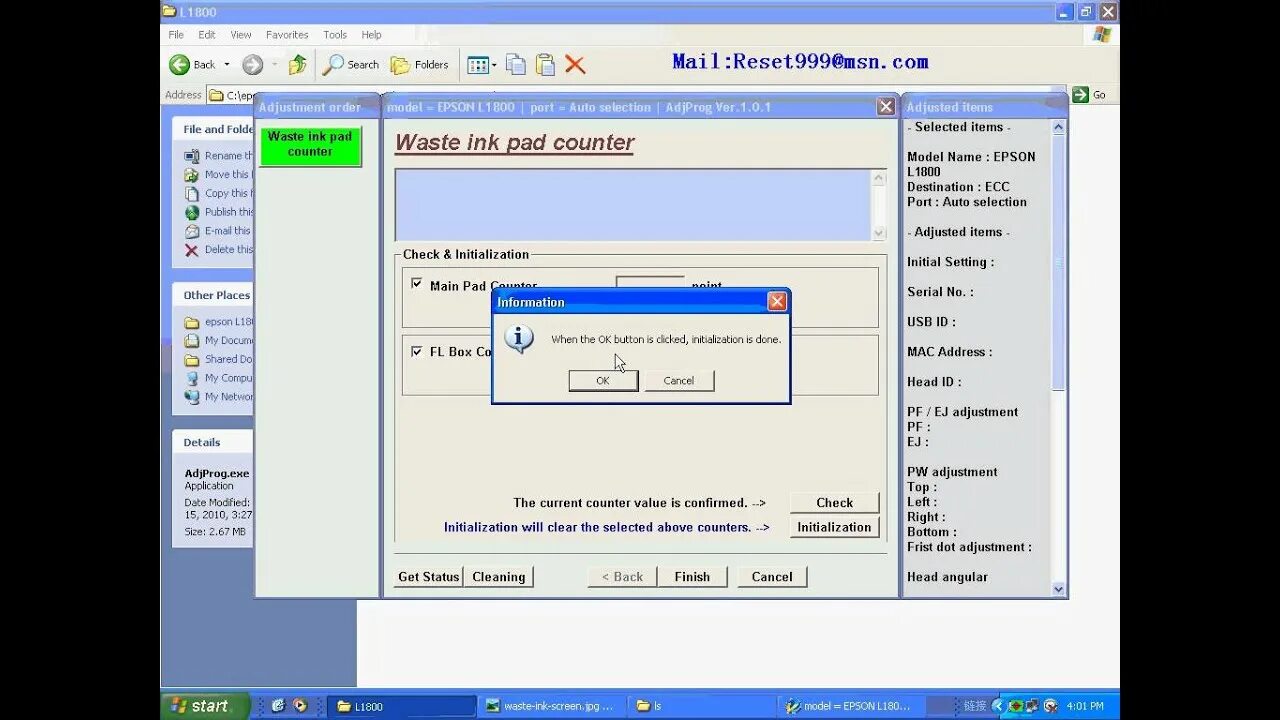Click the Check button
1280x720 pixels.
click(834, 503)
